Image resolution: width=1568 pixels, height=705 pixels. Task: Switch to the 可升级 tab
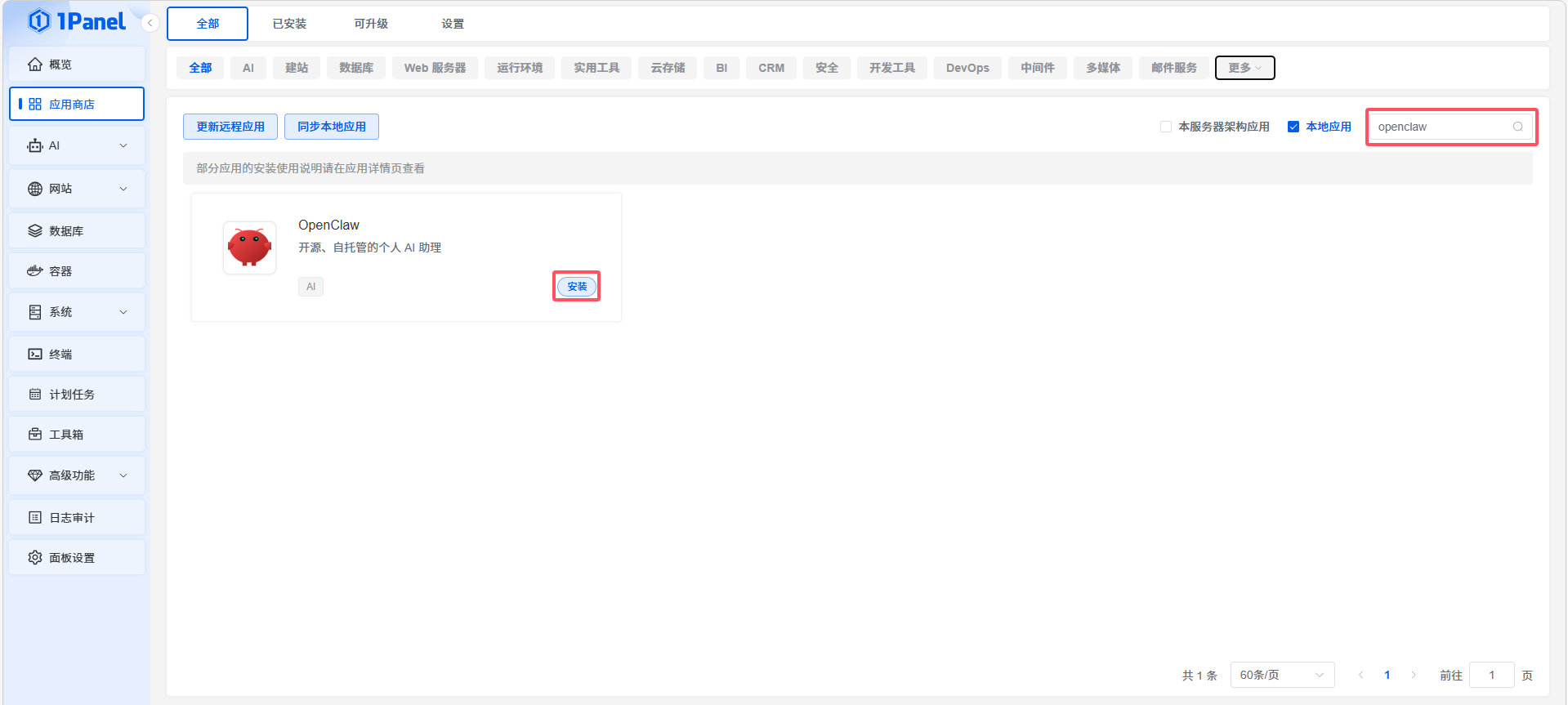(x=371, y=24)
